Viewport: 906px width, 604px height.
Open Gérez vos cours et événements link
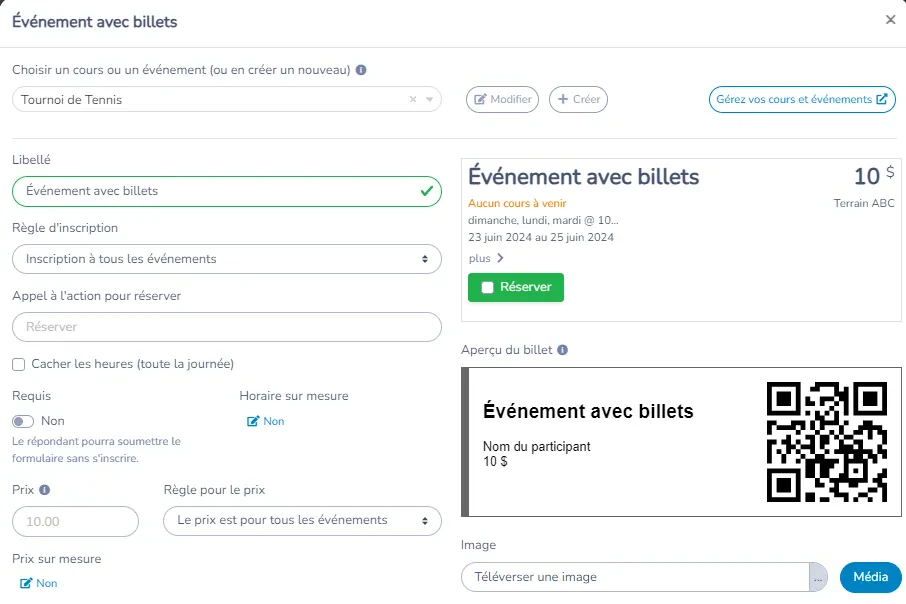click(802, 99)
